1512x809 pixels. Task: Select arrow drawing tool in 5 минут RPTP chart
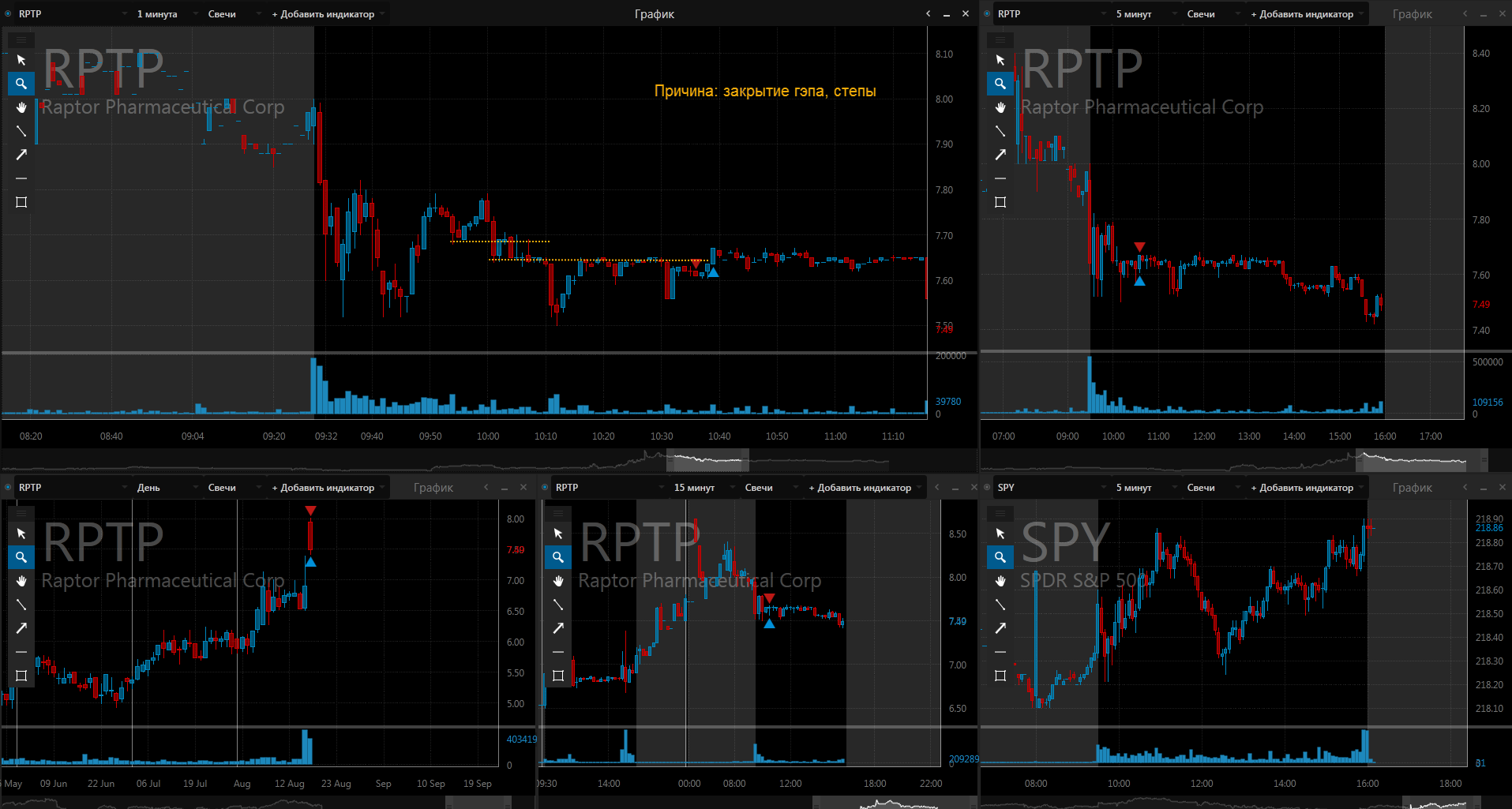tap(1000, 155)
